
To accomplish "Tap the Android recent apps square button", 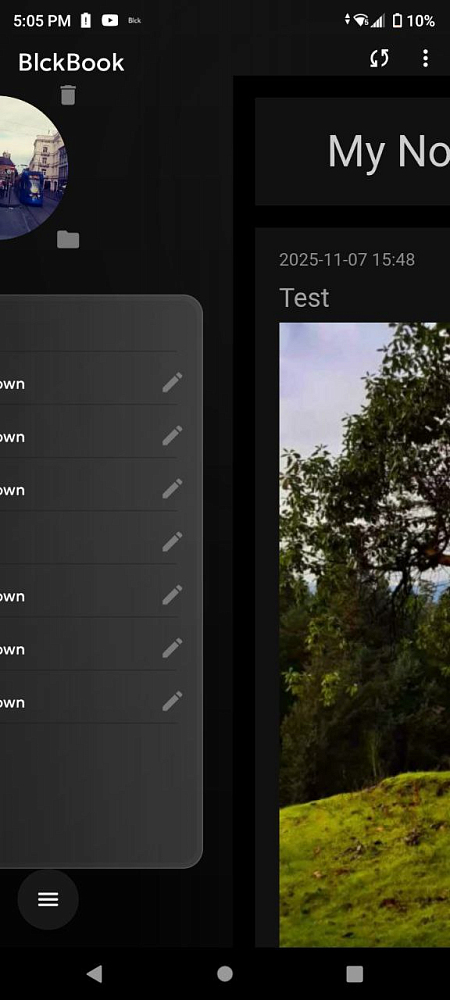I will pyautogui.click(x=354, y=973).
